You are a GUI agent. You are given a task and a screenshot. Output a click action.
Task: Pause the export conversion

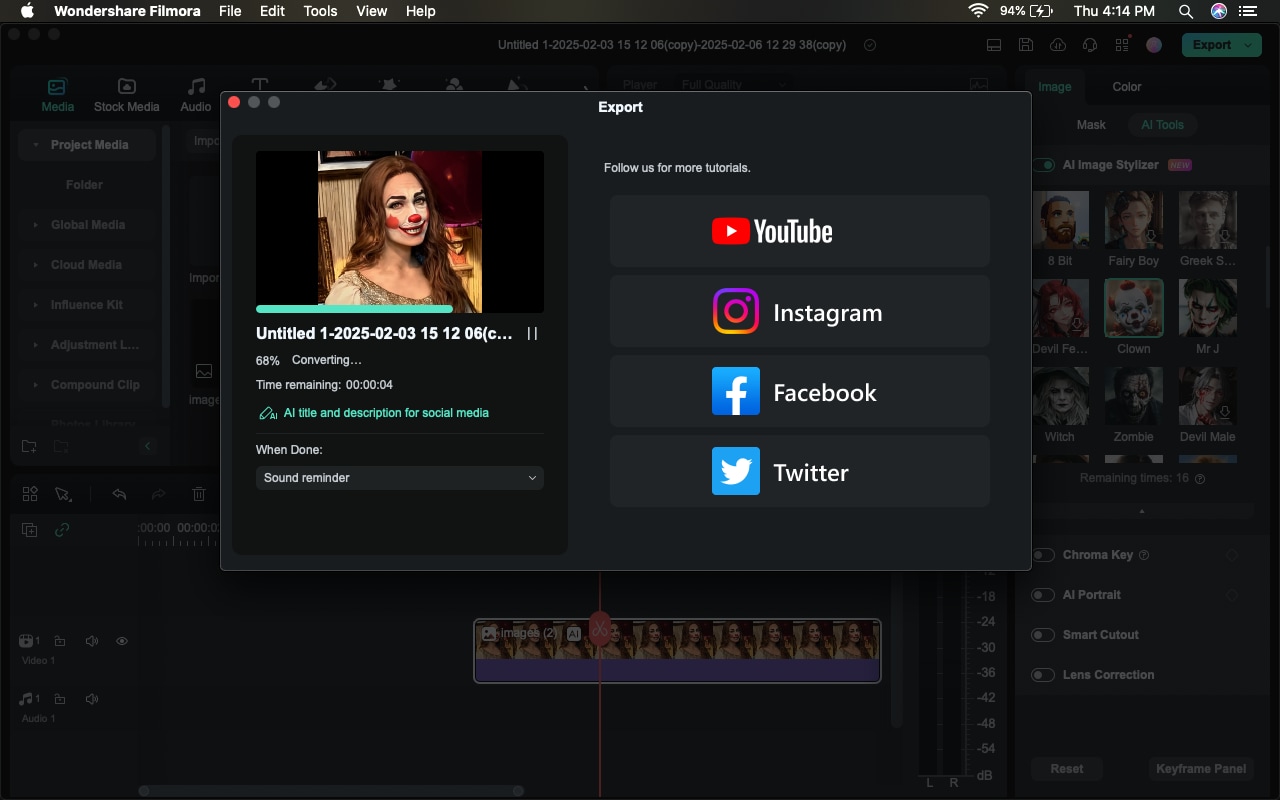(533, 334)
